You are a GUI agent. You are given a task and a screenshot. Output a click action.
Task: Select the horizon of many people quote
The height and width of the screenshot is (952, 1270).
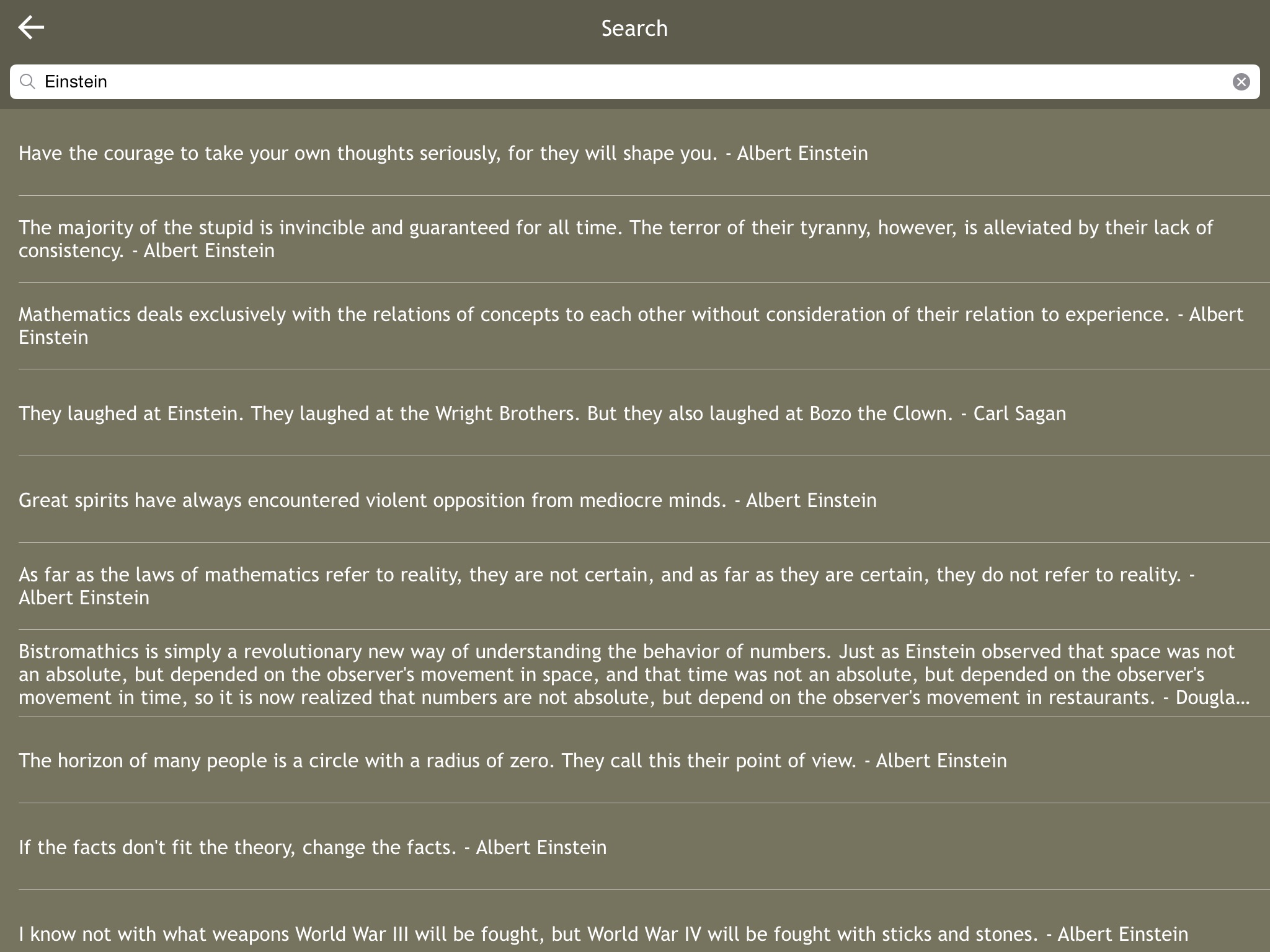[512, 760]
